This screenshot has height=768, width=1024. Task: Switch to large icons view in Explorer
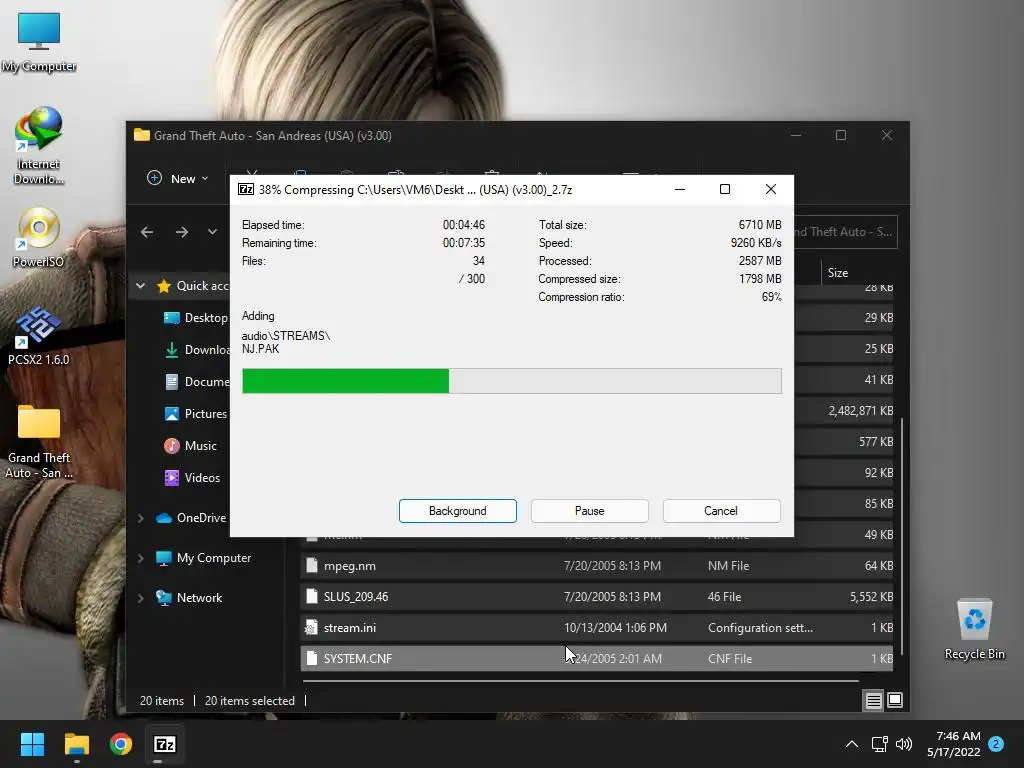coord(895,700)
